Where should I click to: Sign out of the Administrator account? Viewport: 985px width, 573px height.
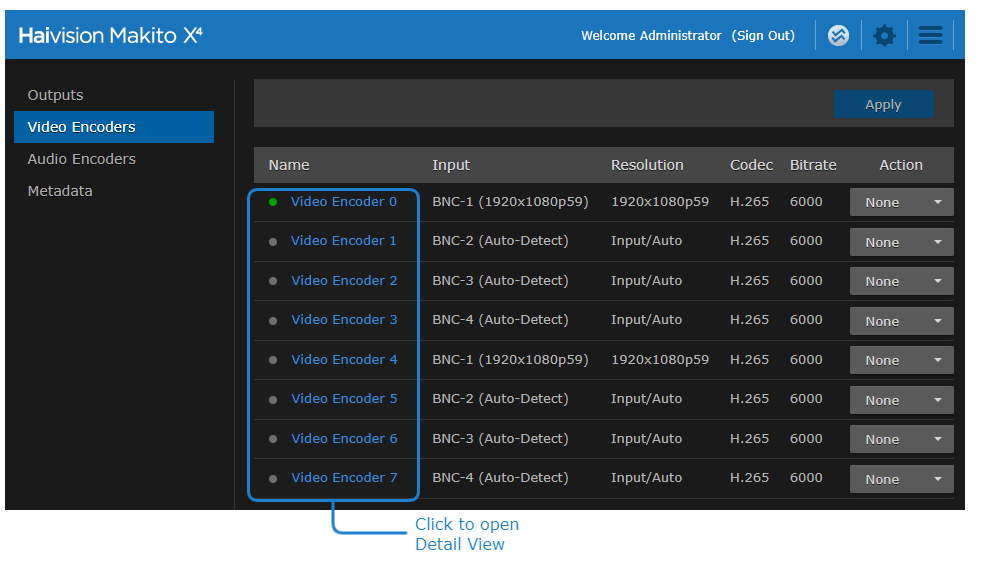[x=763, y=36]
